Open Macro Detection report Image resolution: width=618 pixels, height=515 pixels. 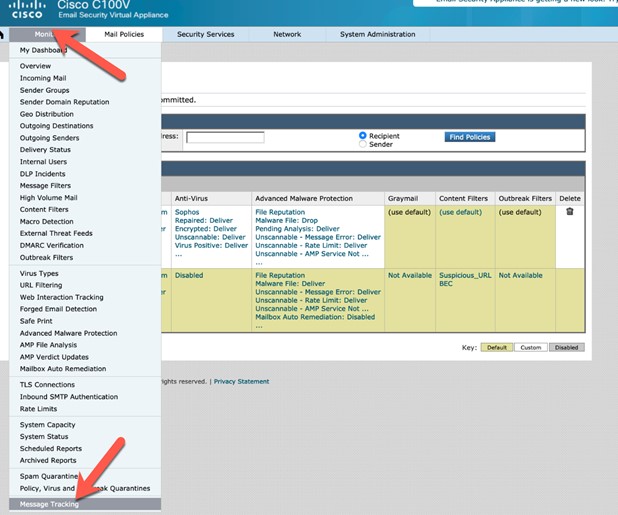pos(47,221)
